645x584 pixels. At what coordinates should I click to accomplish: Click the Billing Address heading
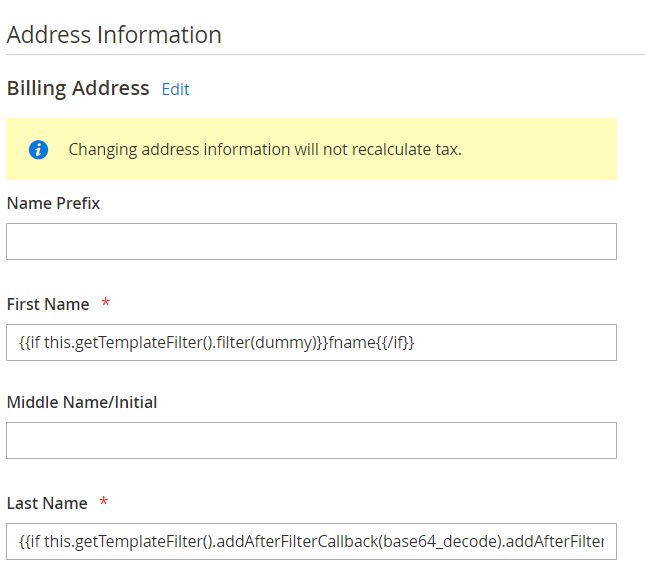(78, 88)
